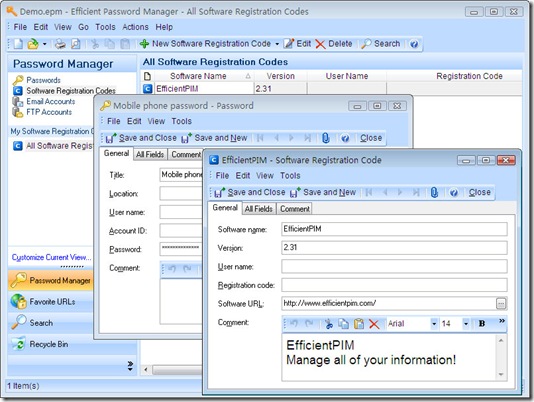Click the Print icon in main toolbar
Viewport: 534px width, 402px height.
60,44
